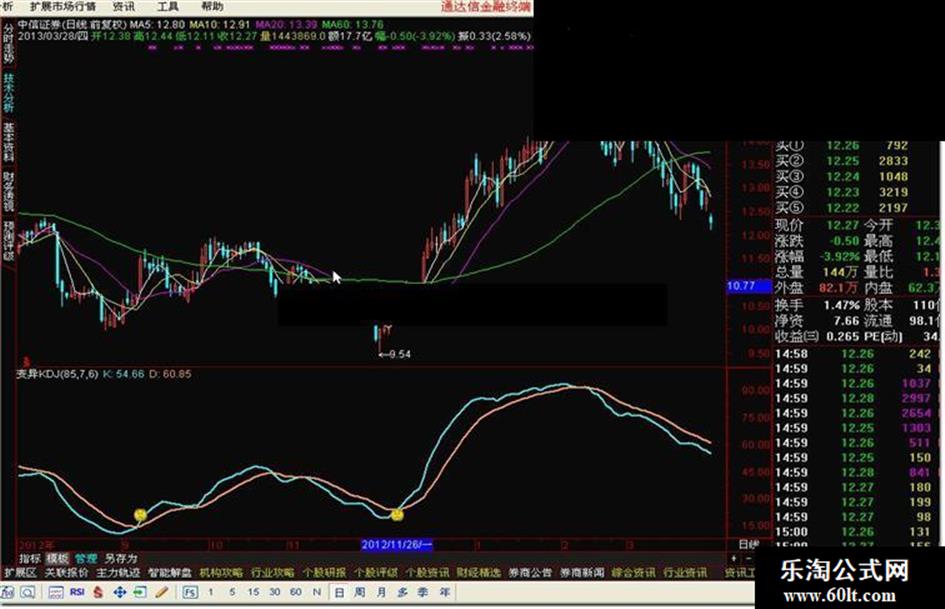Open the 财经精选 bottom tab
This screenshot has height=609, width=945.
(479, 572)
